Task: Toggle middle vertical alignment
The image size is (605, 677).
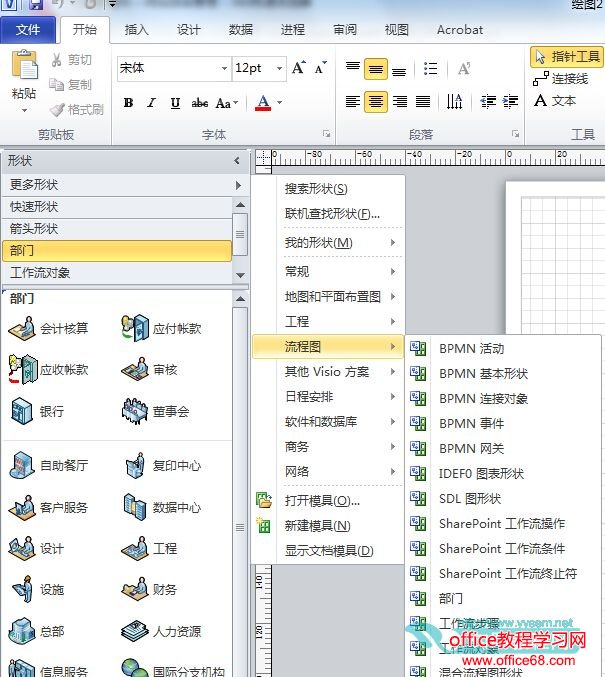Action: point(375,69)
